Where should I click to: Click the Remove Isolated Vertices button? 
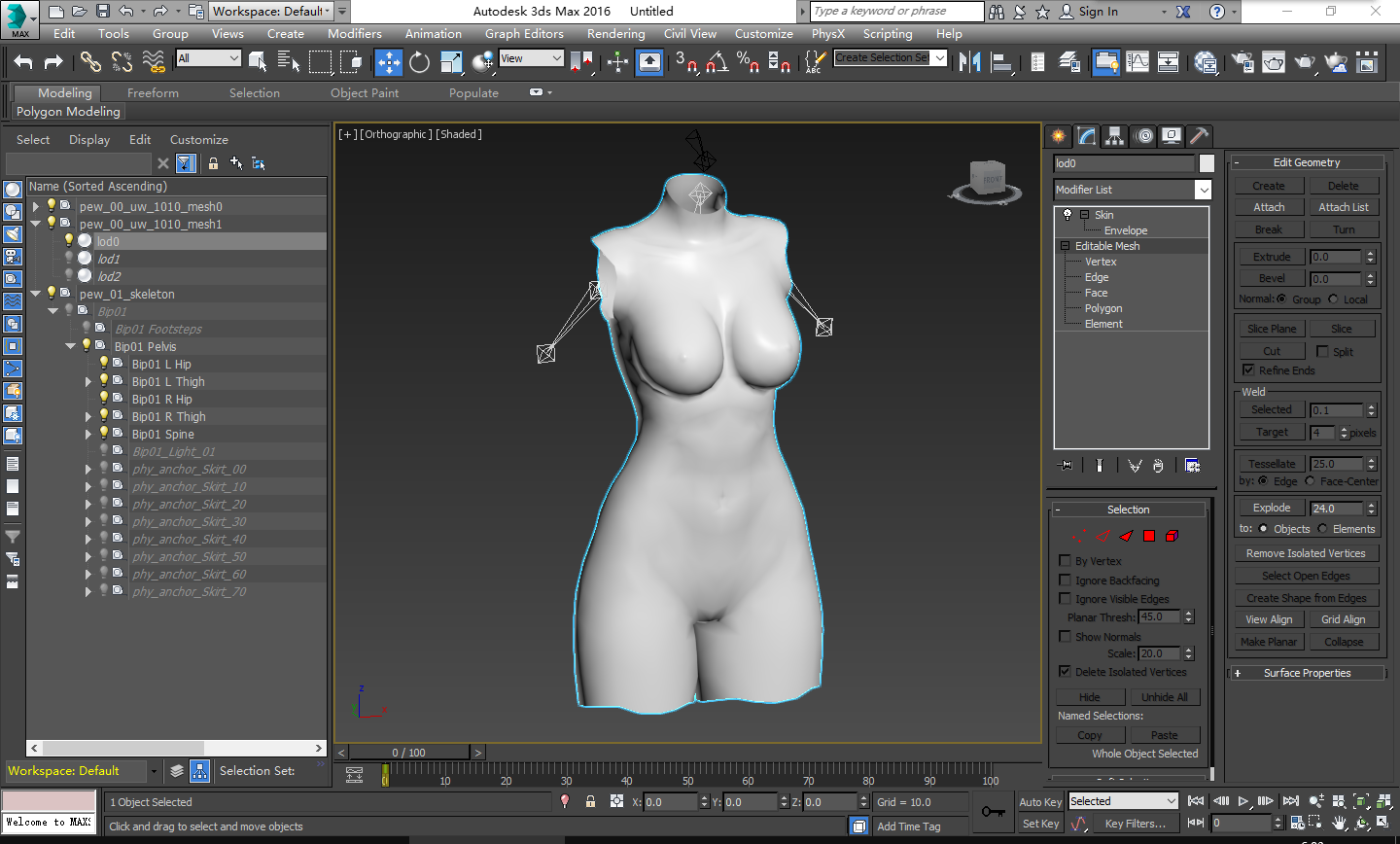(1306, 553)
